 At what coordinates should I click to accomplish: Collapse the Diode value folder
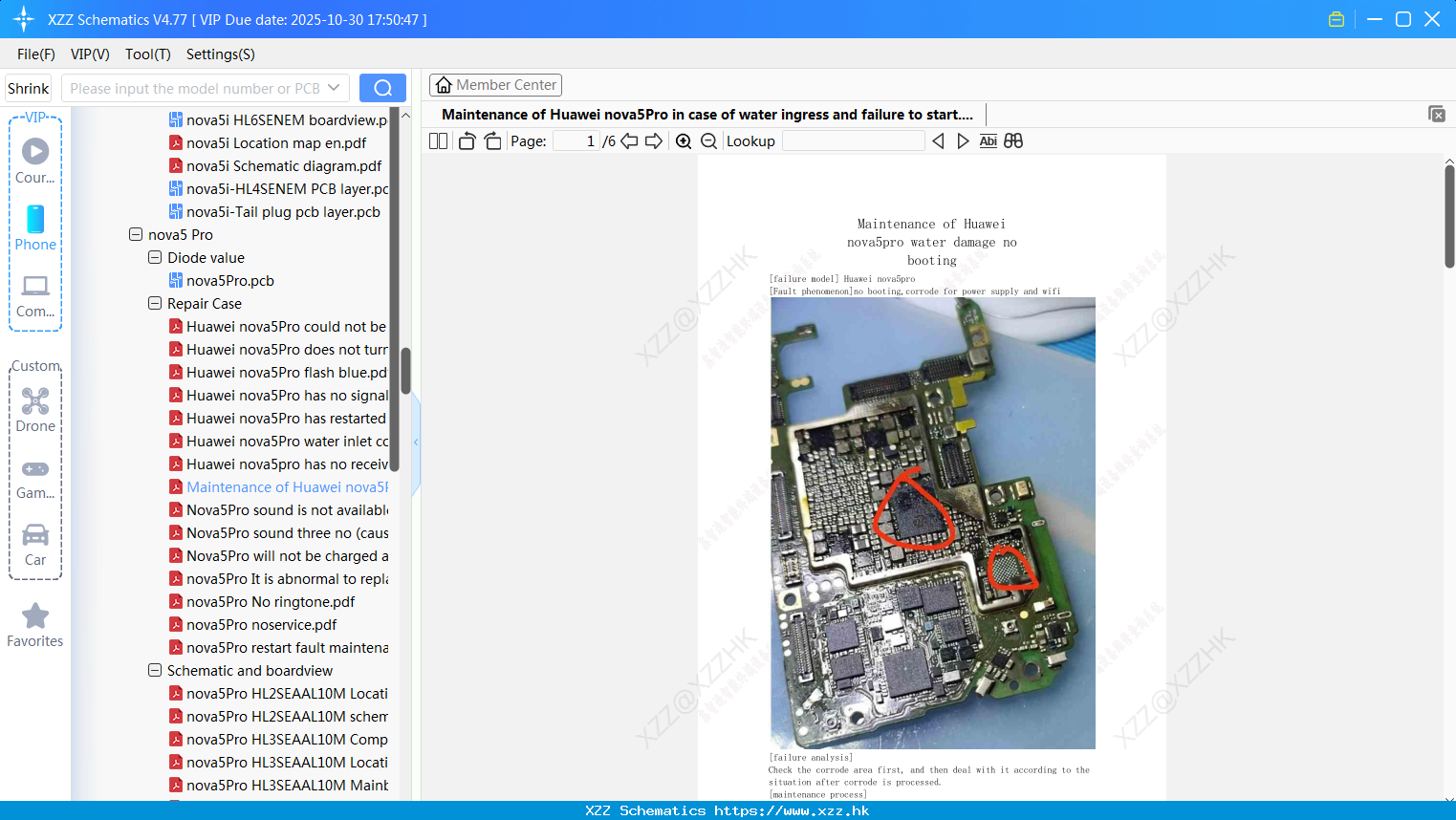tap(155, 257)
